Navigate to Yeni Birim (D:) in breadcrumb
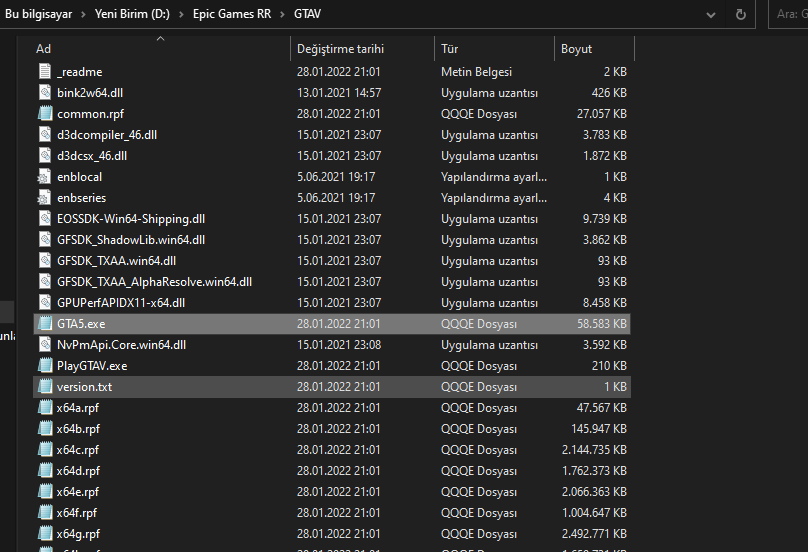Image resolution: width=808 pixels, height=552 pixels. (131, 15)
